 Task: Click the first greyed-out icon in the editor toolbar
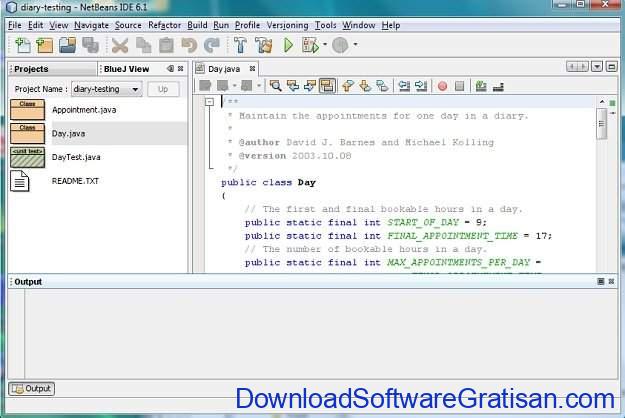(x=205, y=86)
